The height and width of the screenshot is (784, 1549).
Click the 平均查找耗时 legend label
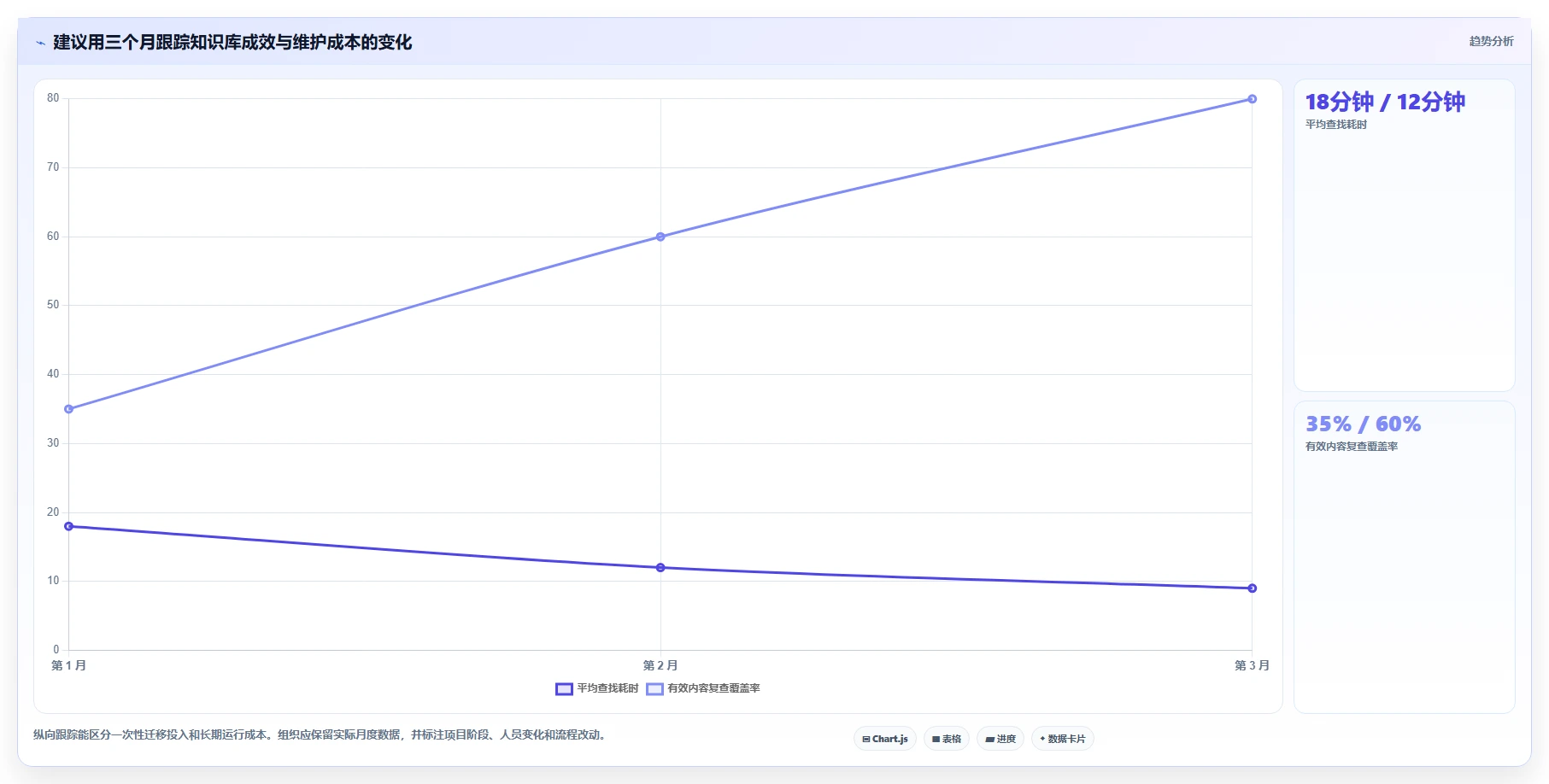[x=607, y=688]
